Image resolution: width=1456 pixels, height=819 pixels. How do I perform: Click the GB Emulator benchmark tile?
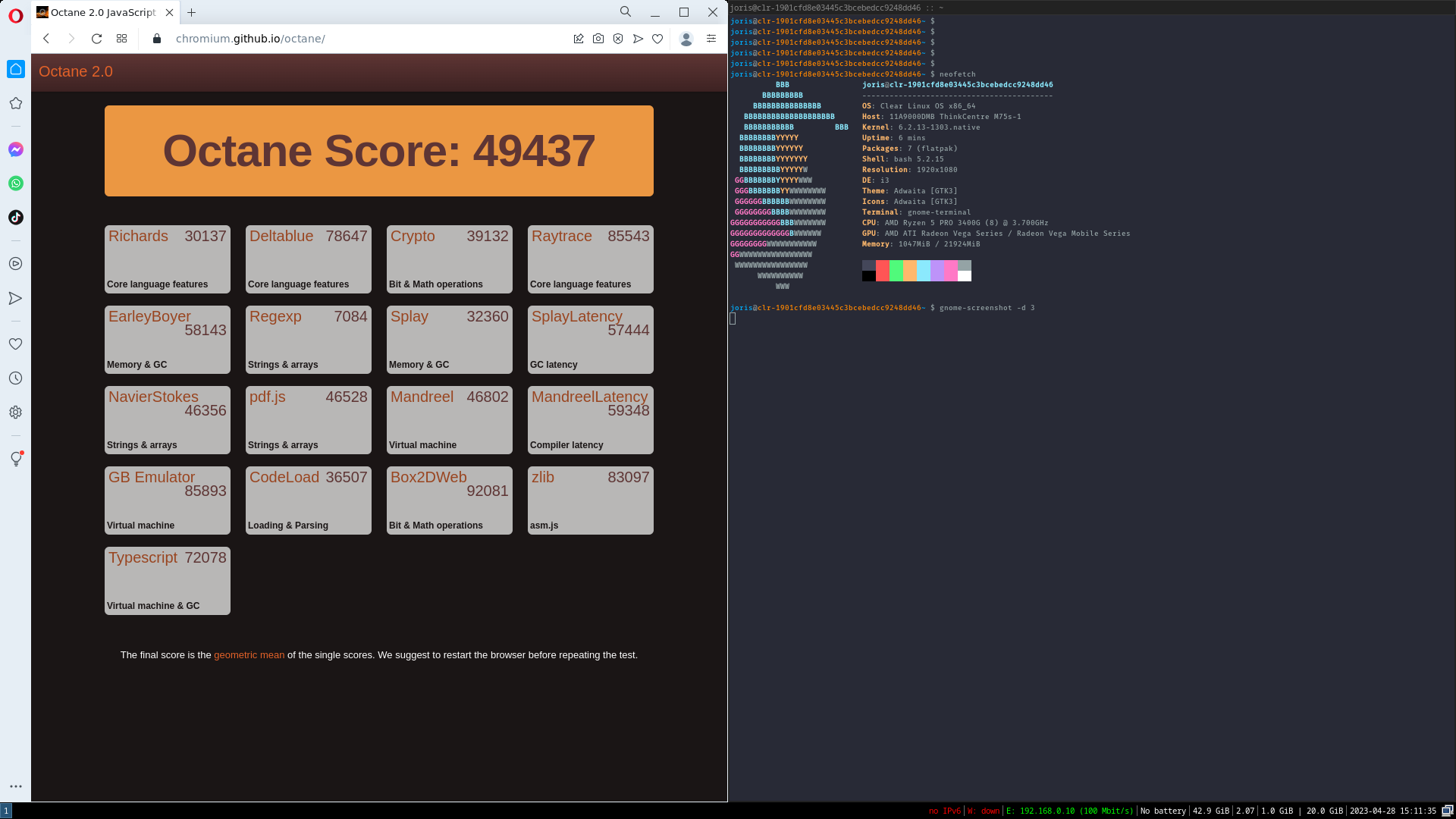pyautogui.click(x=168, y=500)
